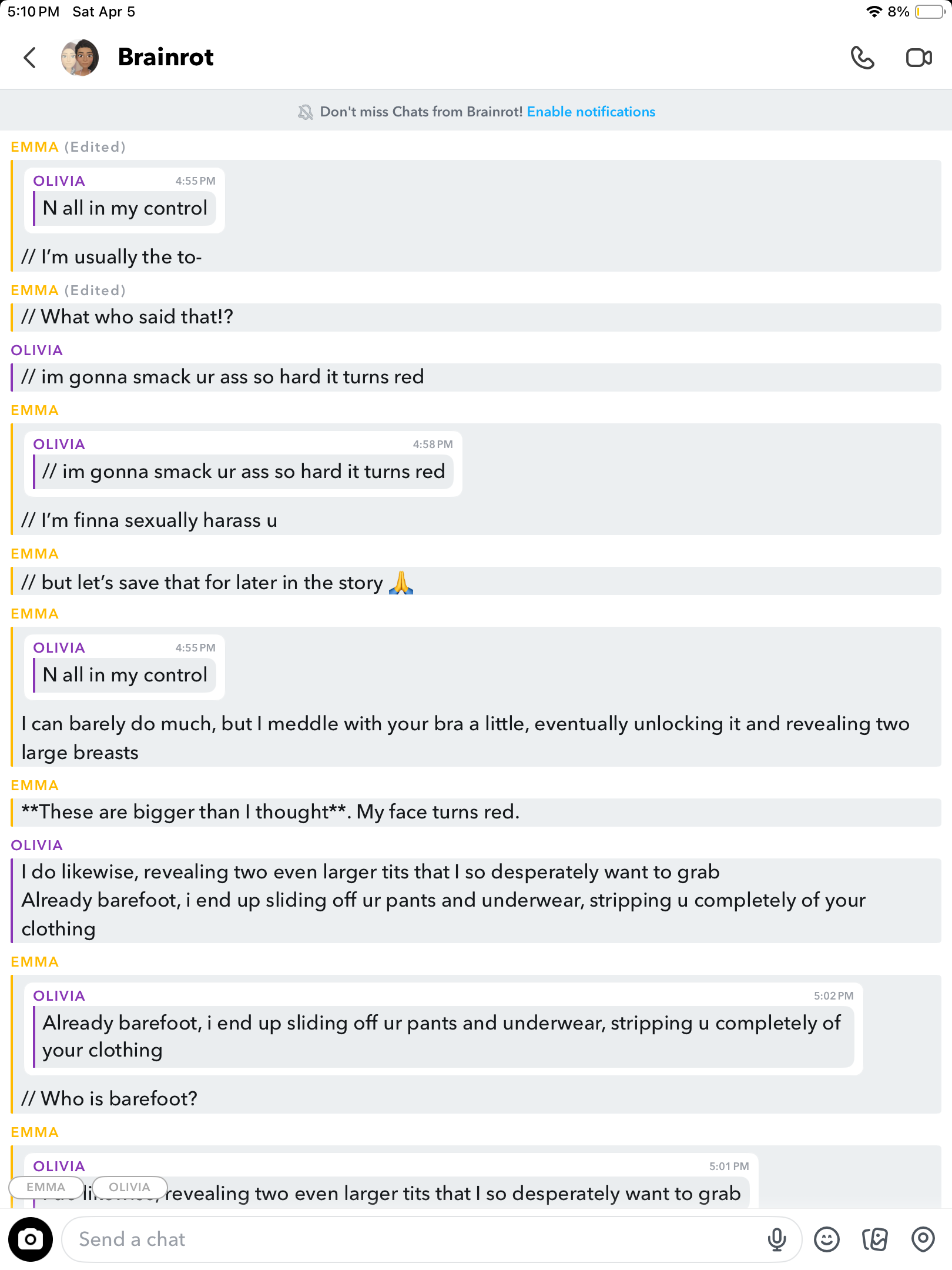Open the Brainrot group avatar
Screen dimensions: 952x1270
pos(80,58)
